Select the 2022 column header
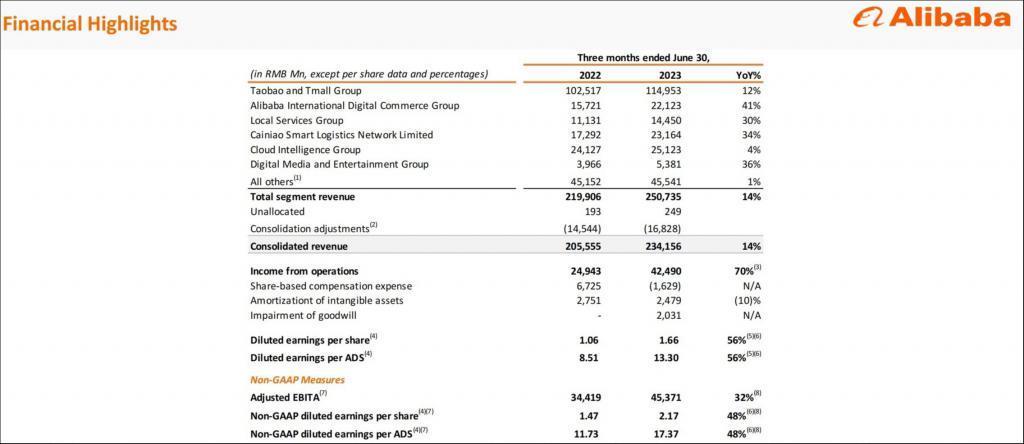 pyautogui.click(x=591, y=75)
